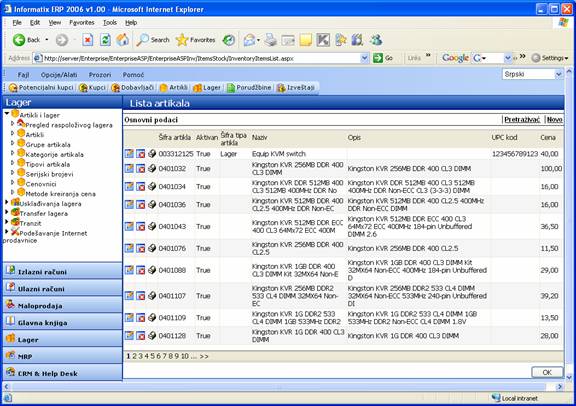Click the stock icon for item 0401088

click(x=152, y=270)
